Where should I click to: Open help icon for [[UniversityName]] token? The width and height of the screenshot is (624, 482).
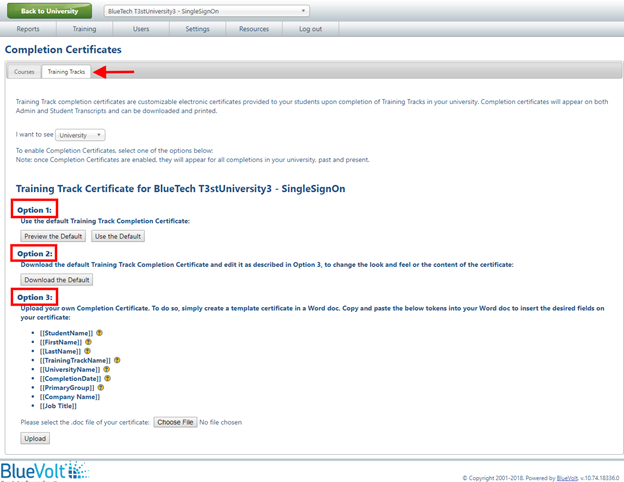tap(107, 369)
